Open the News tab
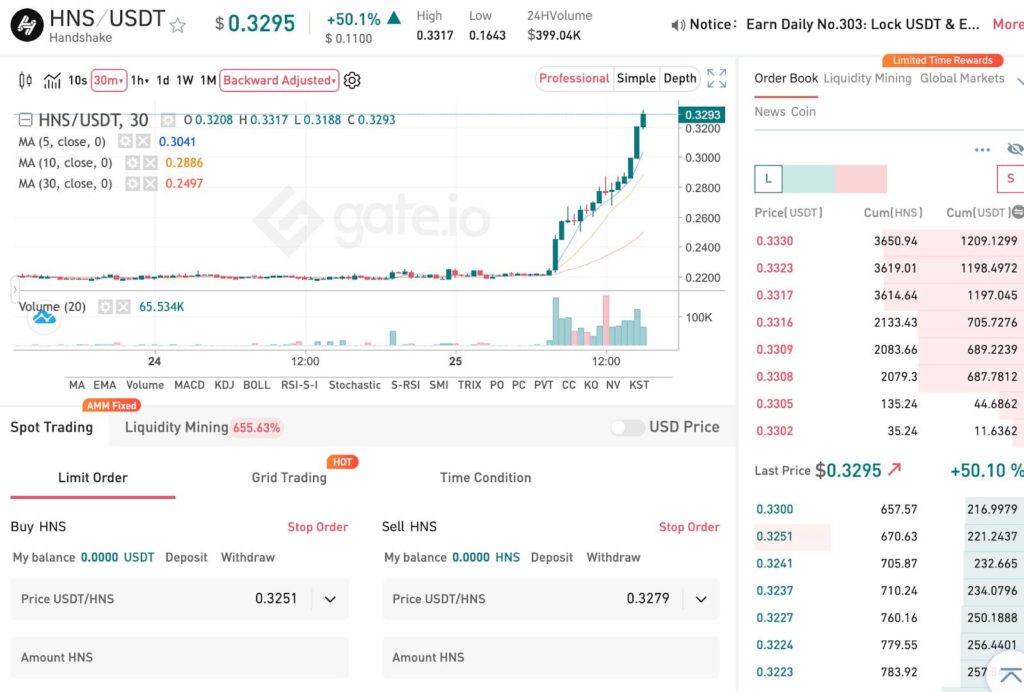This screenshot has height=692, width=1024. 770,112
